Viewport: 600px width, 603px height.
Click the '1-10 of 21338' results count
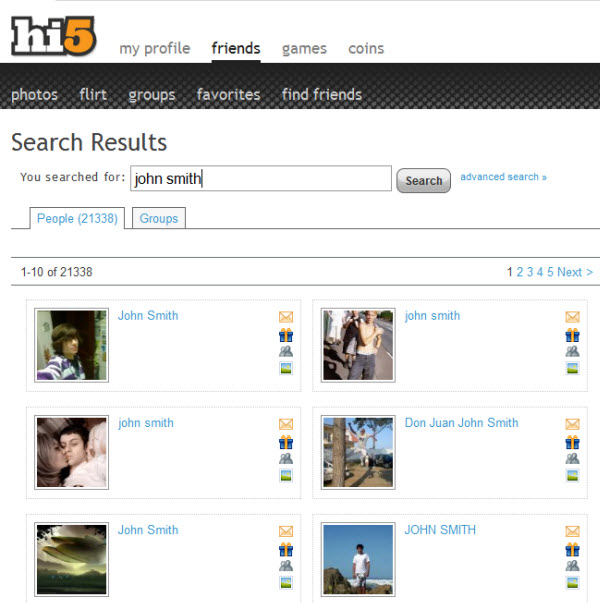pyautogui.click(x=57, y=272)
